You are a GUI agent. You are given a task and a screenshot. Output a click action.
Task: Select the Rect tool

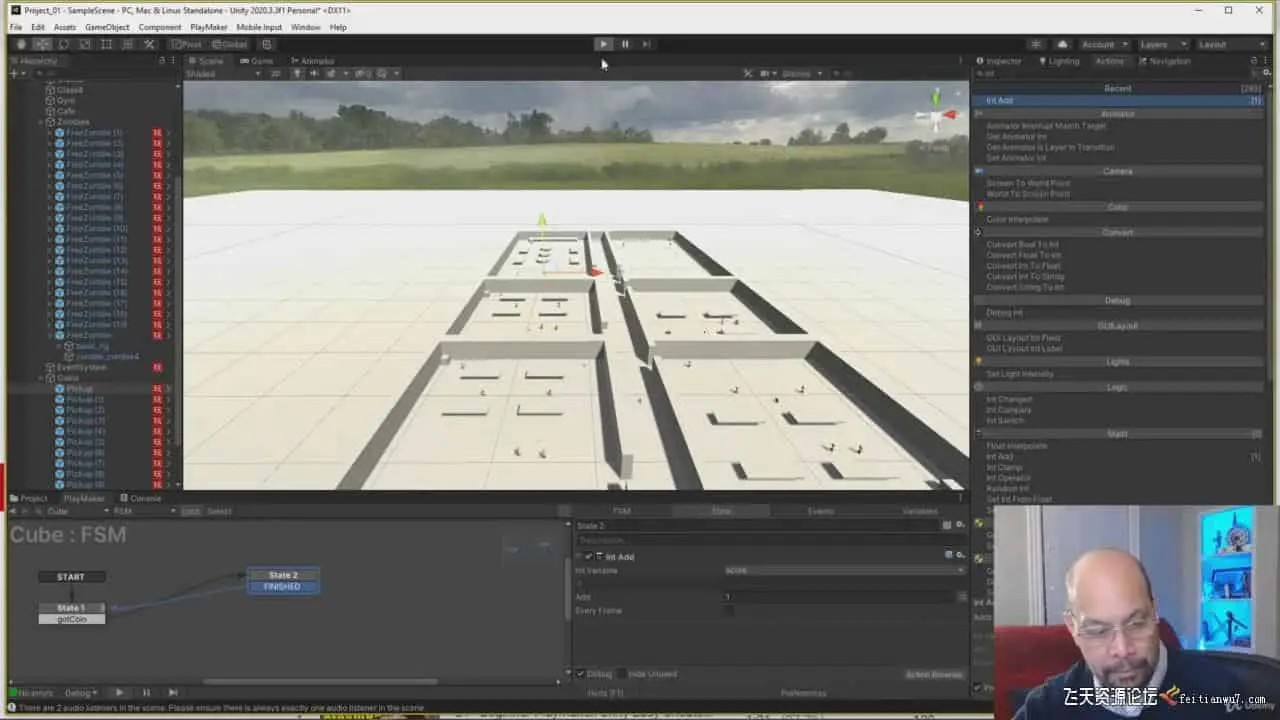click(106, 44)
